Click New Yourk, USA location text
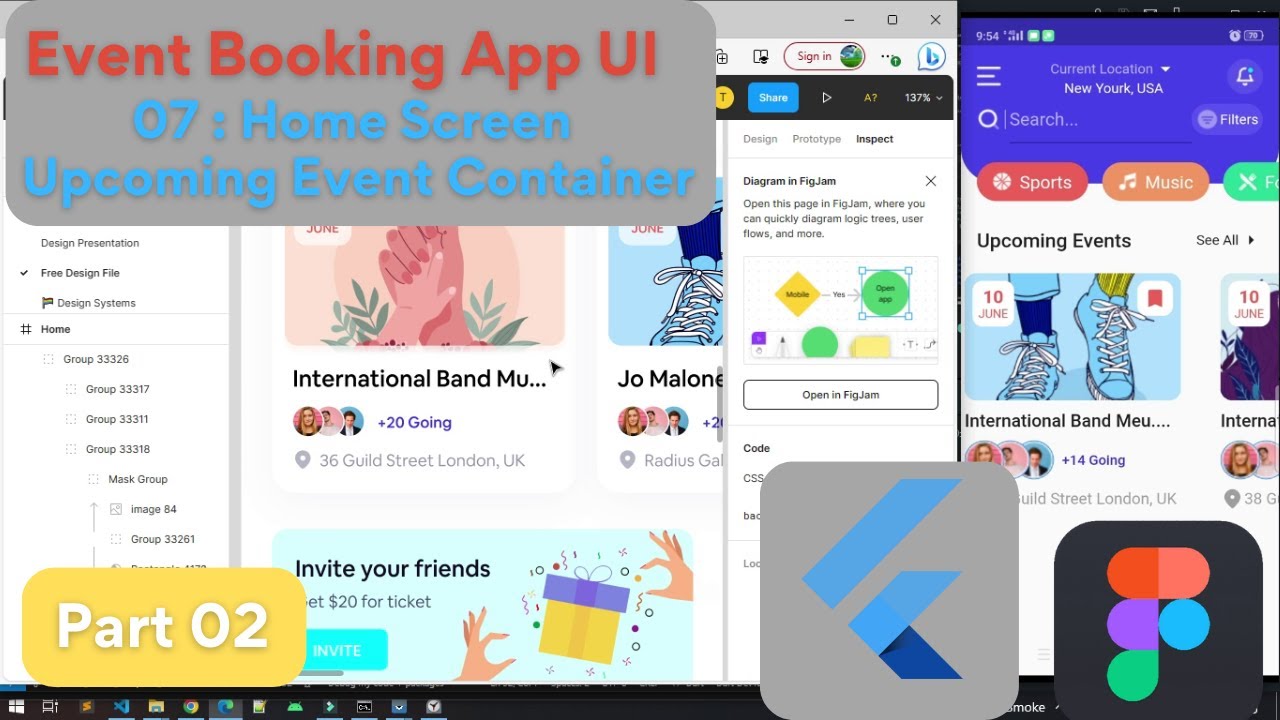Viewport: 1280px width, 720px height. pyautogui.click(x=1113, y=88)
